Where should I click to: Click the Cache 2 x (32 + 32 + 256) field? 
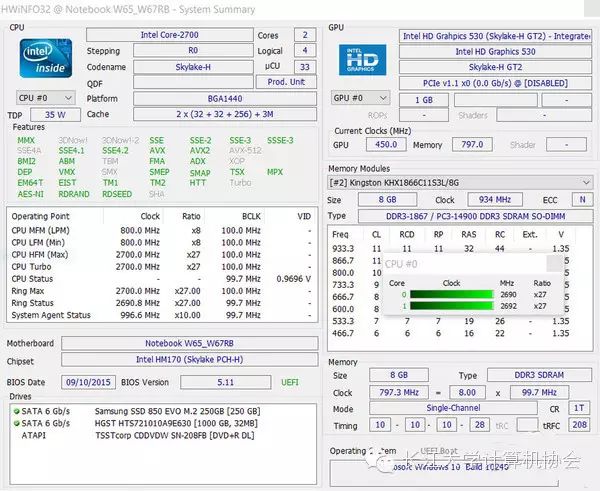pyautogui.click(x=225, y=114)
